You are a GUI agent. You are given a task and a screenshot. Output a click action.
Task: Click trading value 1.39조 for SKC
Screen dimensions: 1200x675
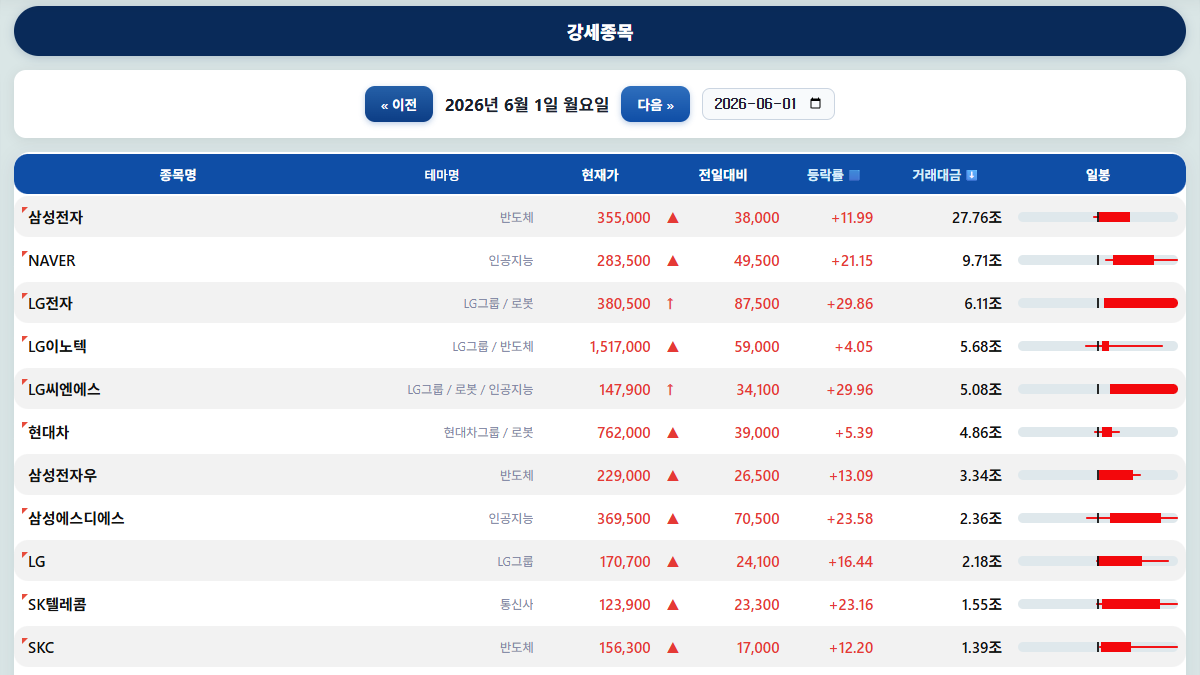click(982, 647)
